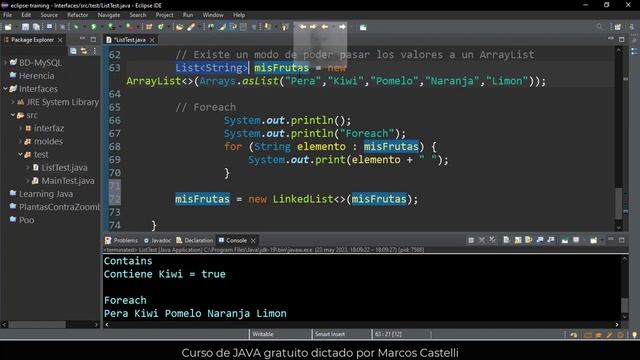Expand the moldes package

click(x=20, y=141)
